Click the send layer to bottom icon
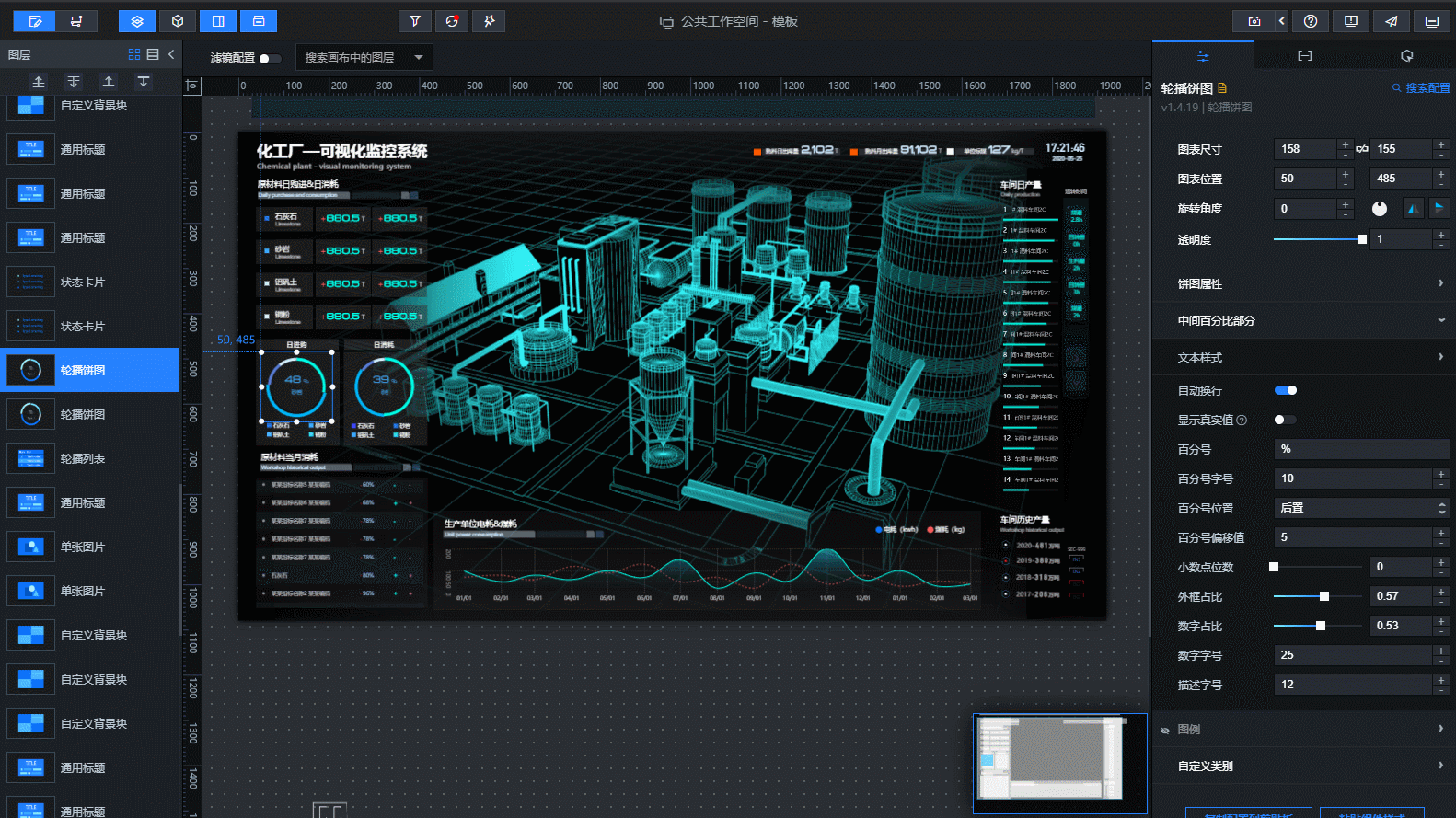 click(74, 82)
